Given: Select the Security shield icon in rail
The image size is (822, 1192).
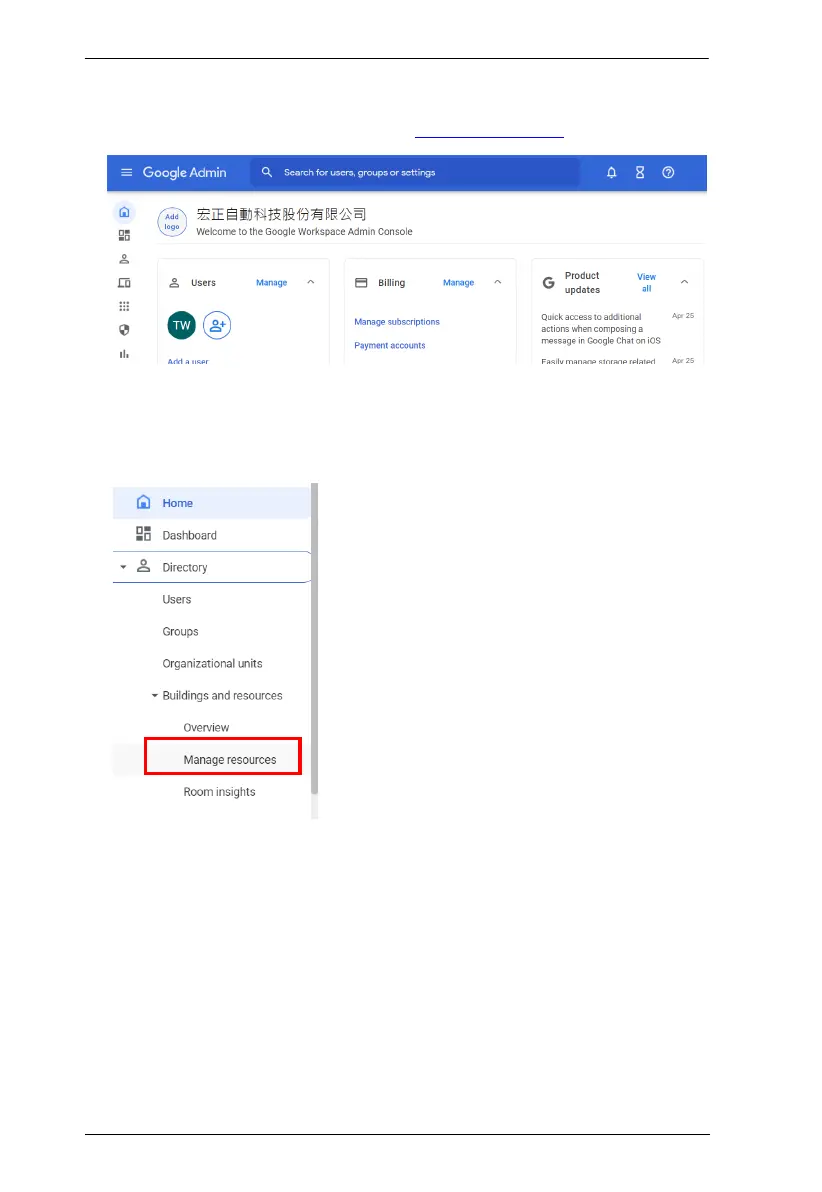Looking at the screenshot, I should (124, 330).
